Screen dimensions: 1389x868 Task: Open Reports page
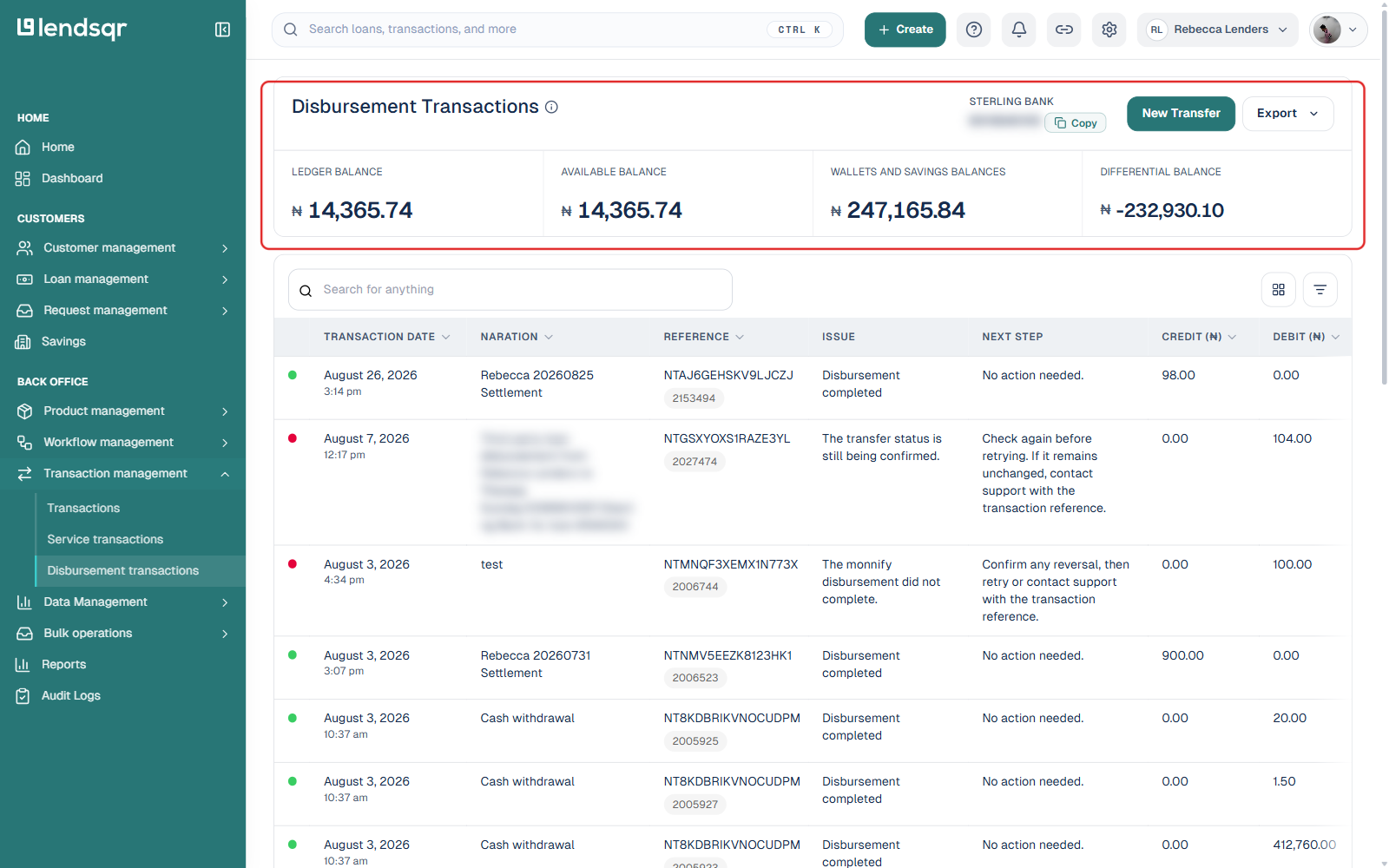(63, 665)
